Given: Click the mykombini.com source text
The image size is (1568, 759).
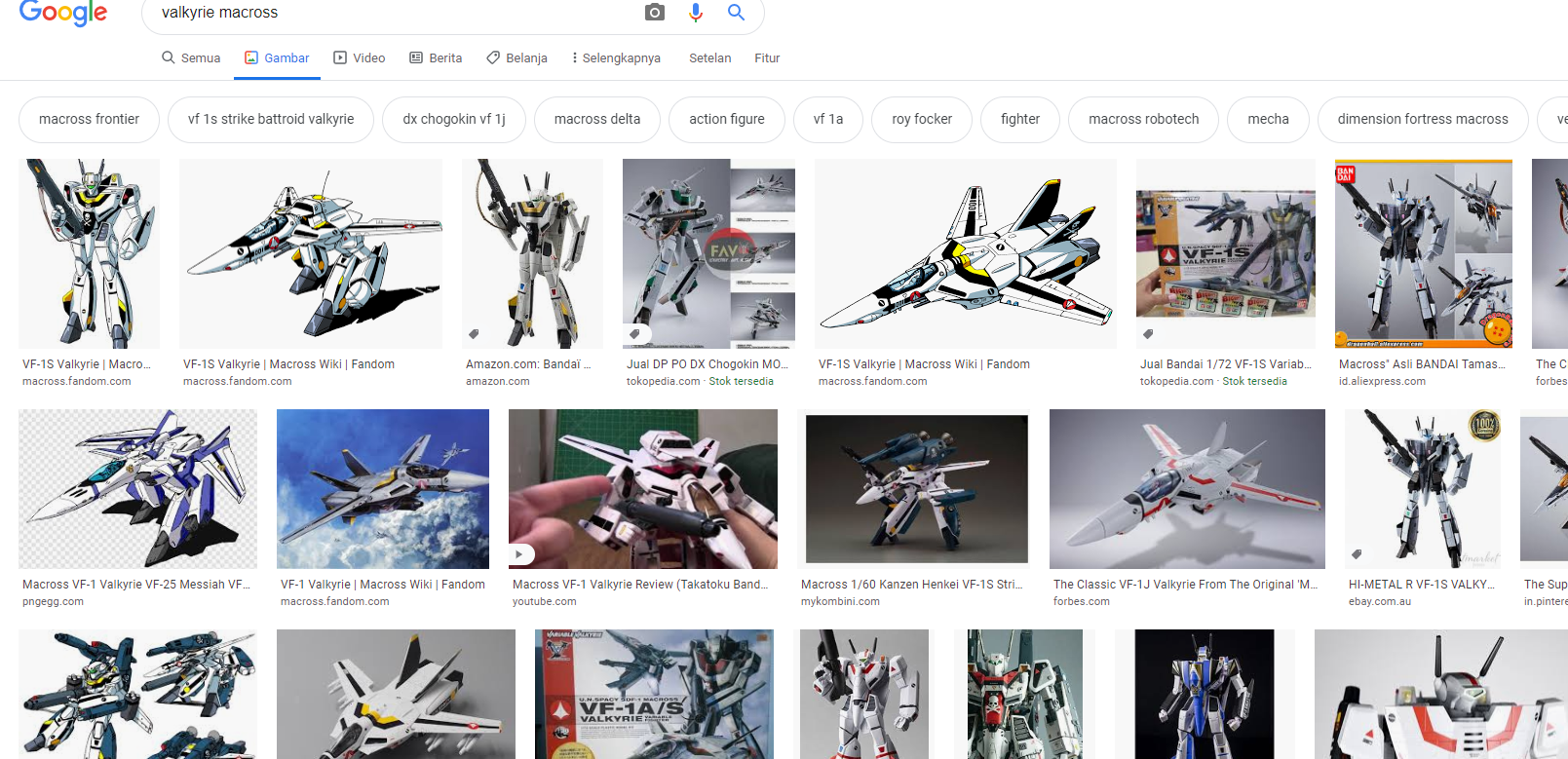Looking at the screenshot, I should click(840, 602).
